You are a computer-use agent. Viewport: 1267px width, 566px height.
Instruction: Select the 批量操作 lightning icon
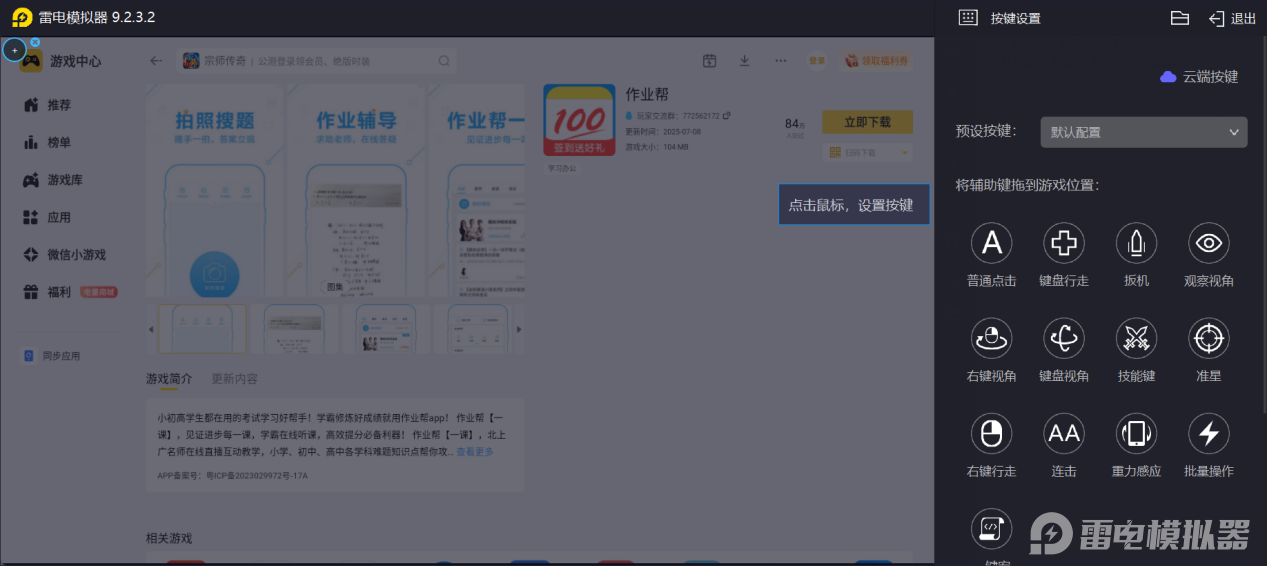click(x=1208, y=433)
